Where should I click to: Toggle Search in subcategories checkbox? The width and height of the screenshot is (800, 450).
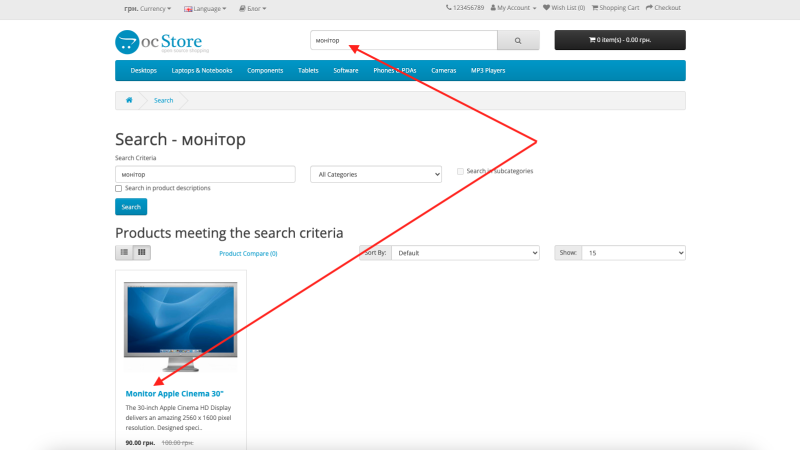click(x=460, y=171)
